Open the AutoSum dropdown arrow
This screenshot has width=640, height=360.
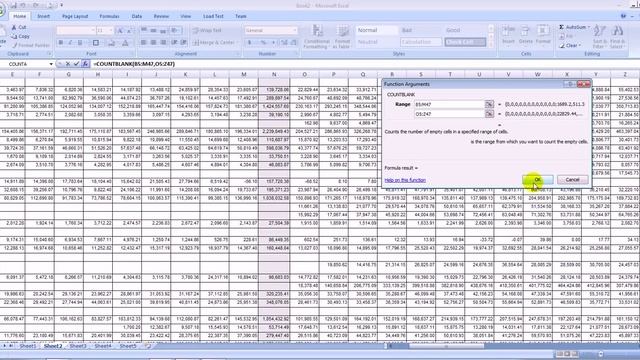click(x=589, y=27)
